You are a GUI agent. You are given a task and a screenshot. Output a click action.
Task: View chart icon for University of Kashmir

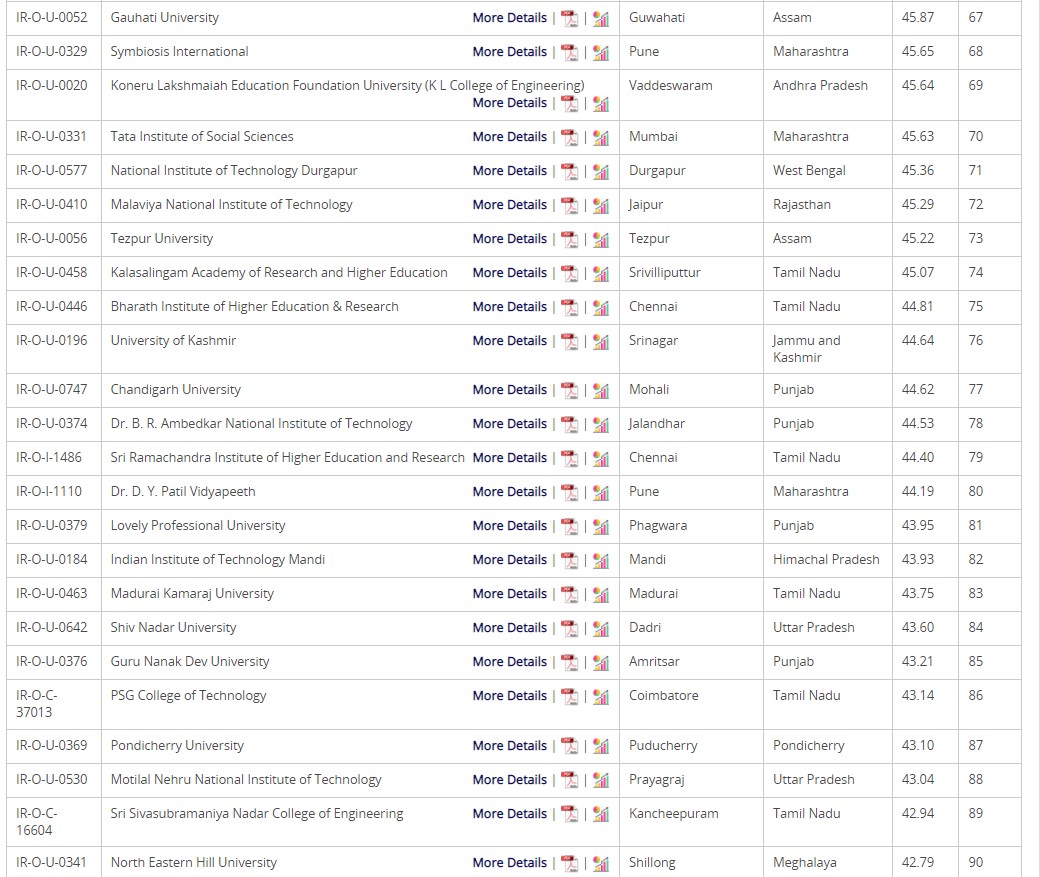click(601, 342)
